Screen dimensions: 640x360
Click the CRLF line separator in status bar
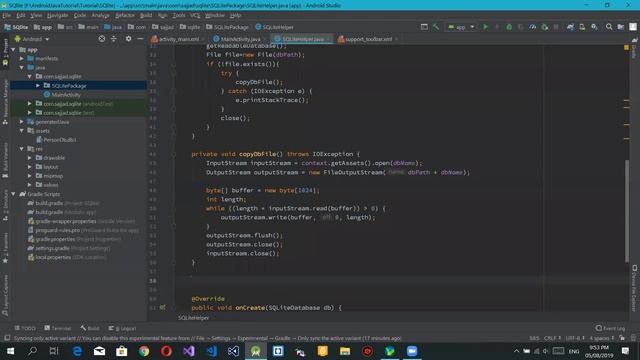click(x=552, y=338)
